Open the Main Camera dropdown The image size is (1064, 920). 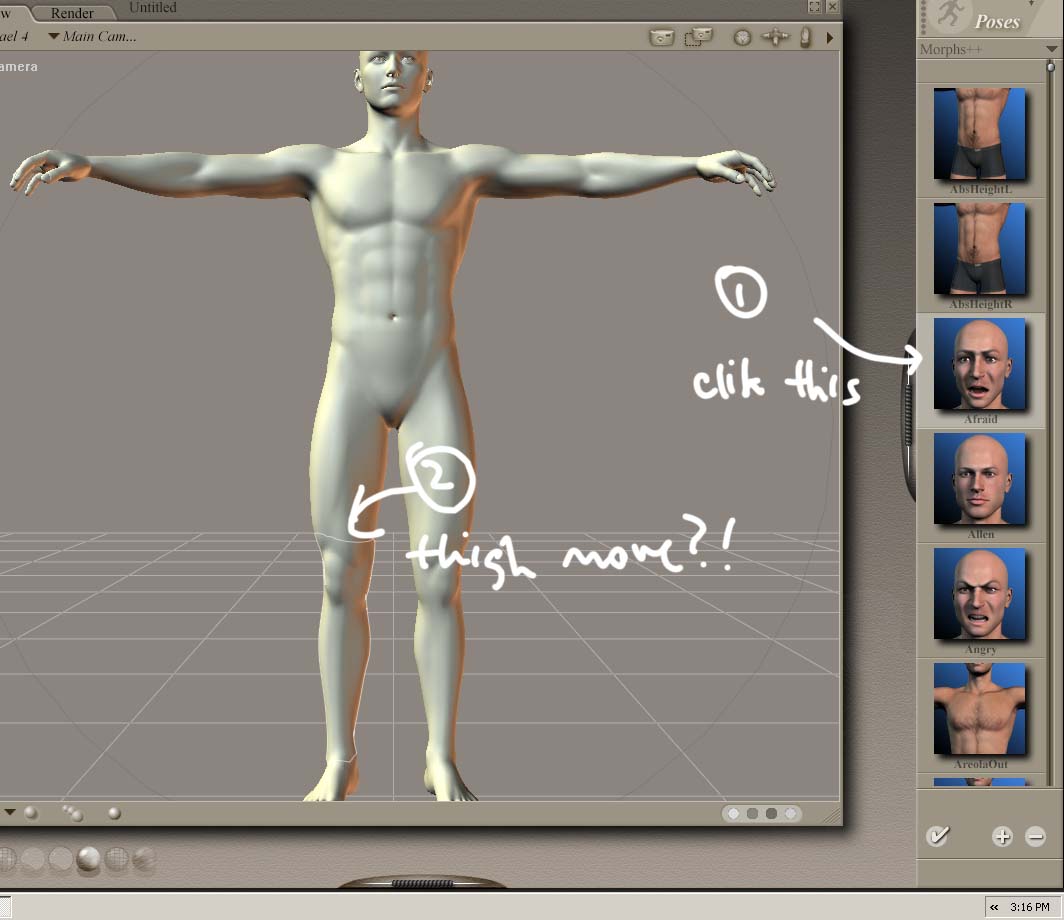coord(92,37)
